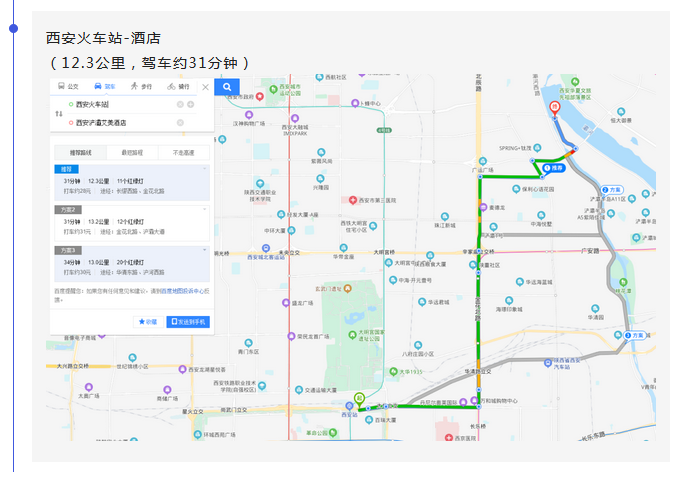Click the 西京医院 hospital icon
Viewport: 680px width, 478px height.
click(x=449, y=438)
